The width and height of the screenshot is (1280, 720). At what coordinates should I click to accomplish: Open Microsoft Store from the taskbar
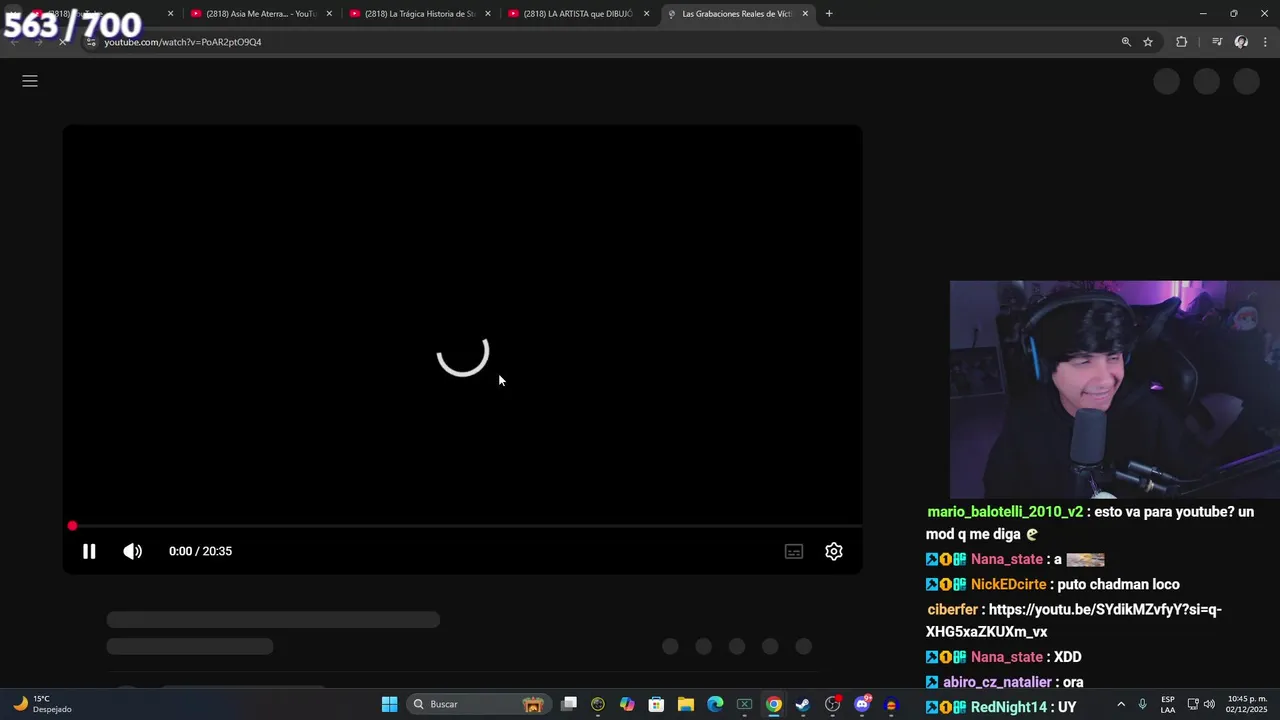click(x=656, y=704)
